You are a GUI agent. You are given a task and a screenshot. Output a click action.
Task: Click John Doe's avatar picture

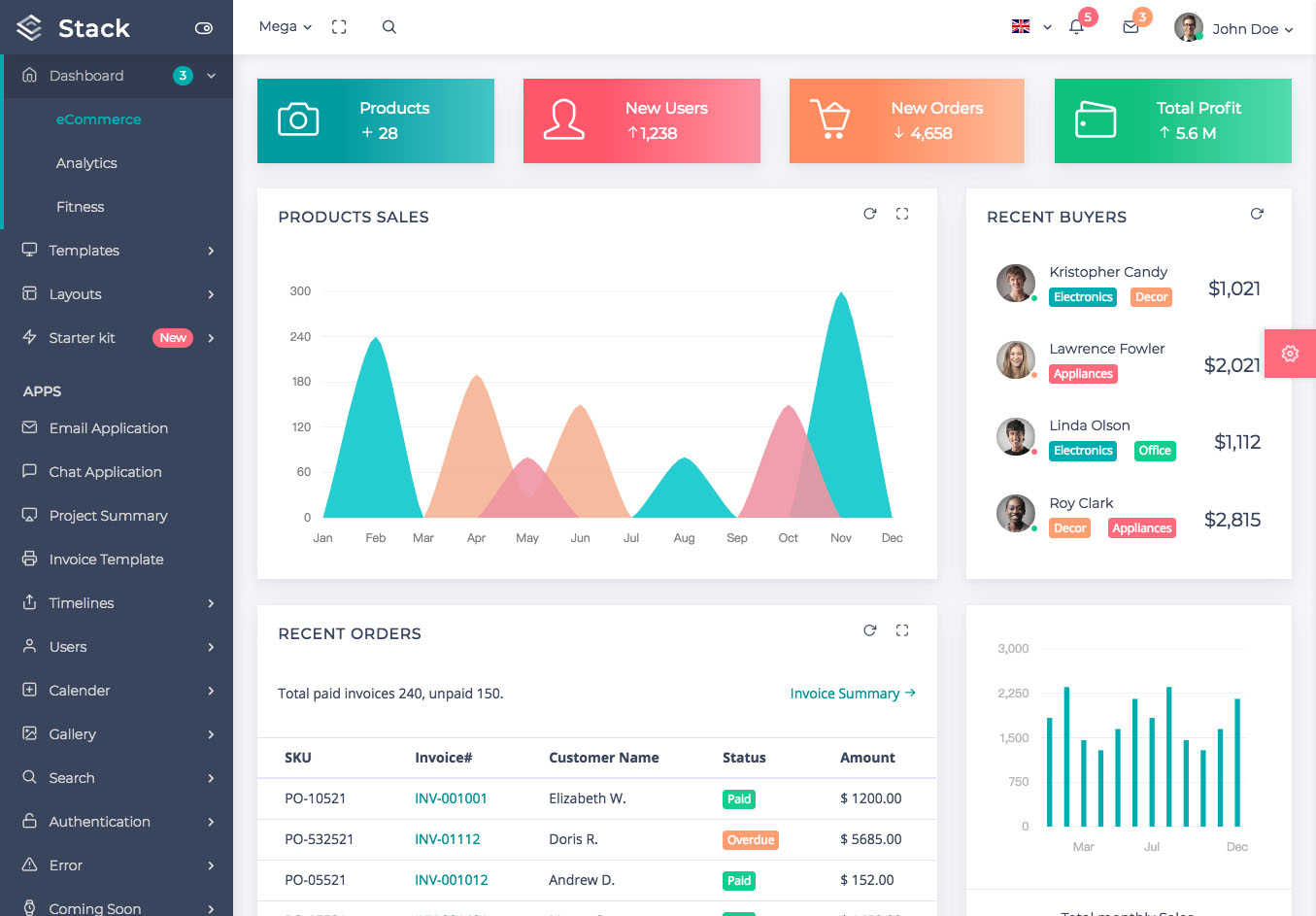coord(1189,27)
